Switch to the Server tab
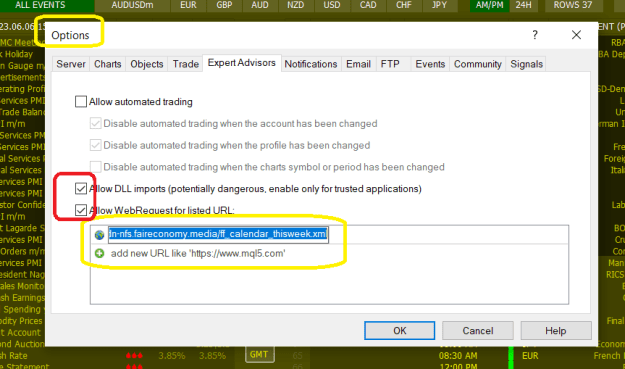The height and width of the screenshot is (369, 625). pyautogui.click(x=71, y=64)
